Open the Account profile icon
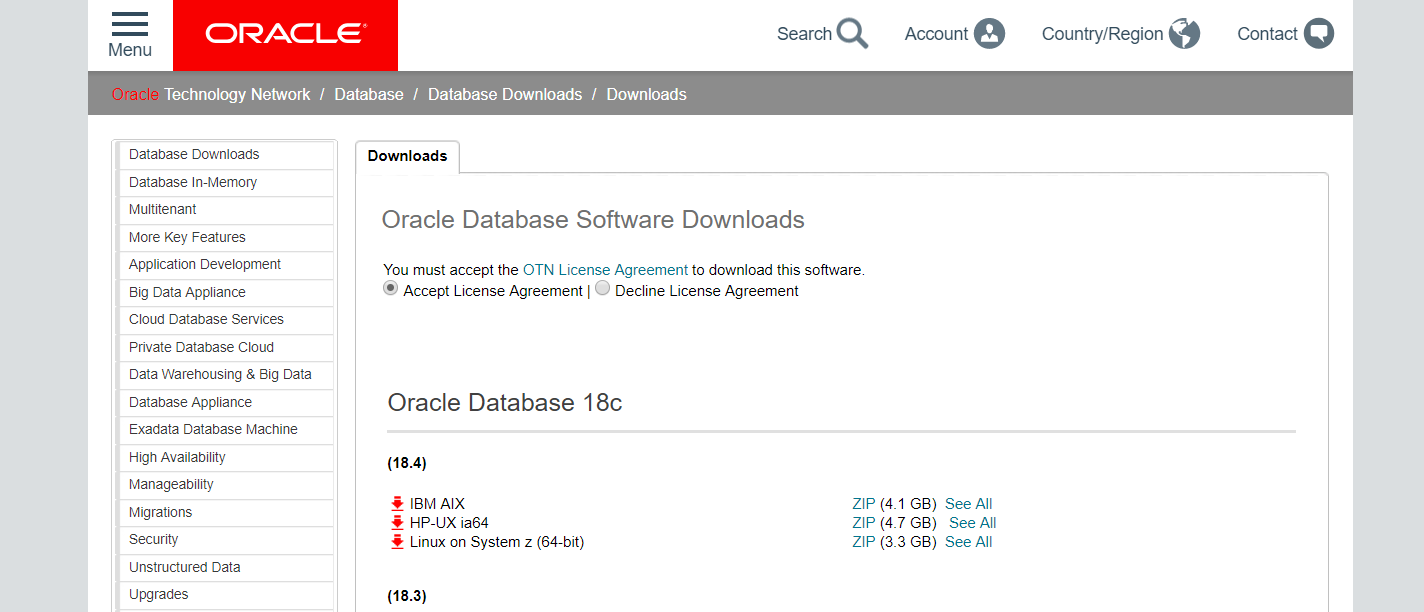This screenshot has height=612, width=1424. point(989,33)
